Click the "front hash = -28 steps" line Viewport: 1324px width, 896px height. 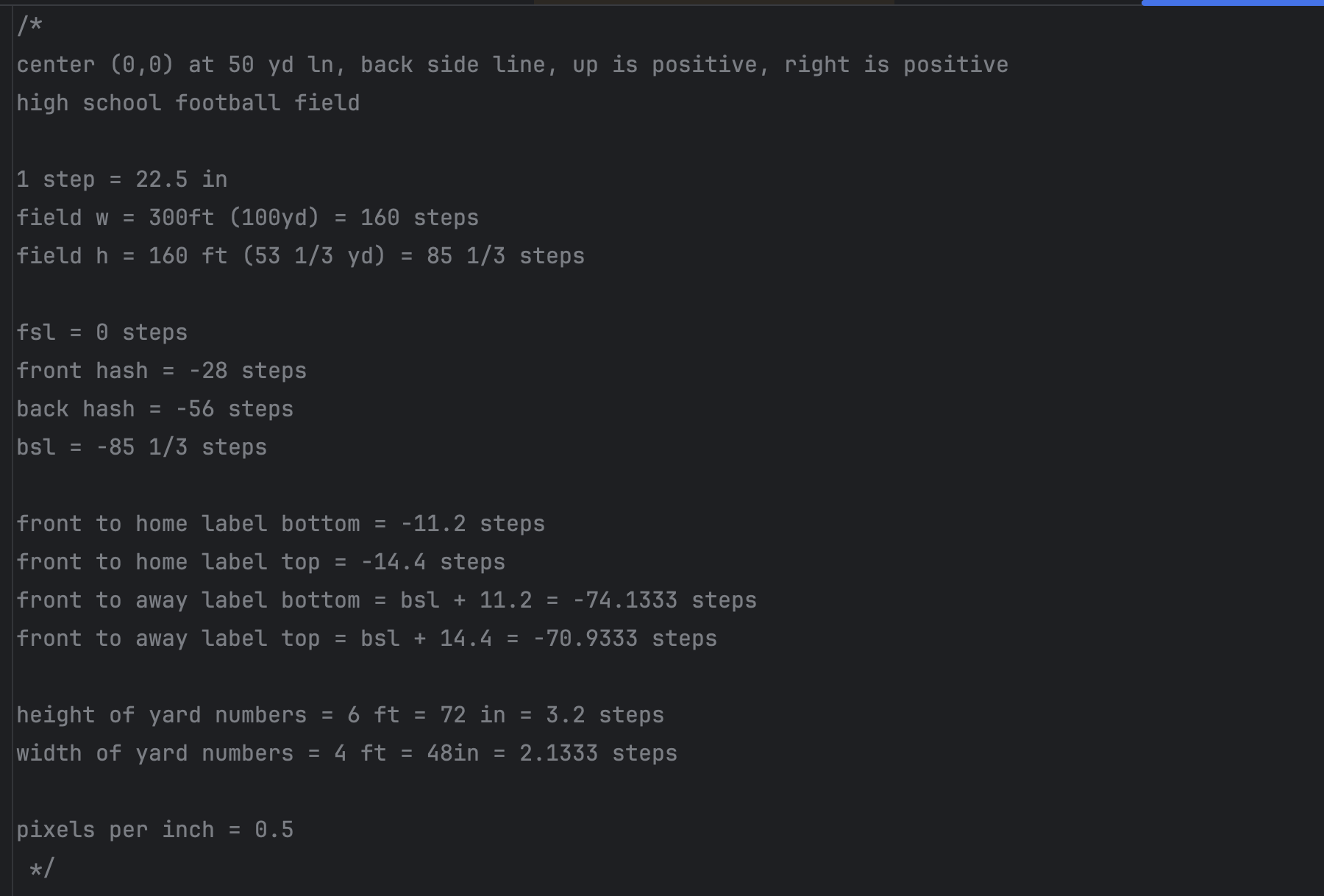(x=161, y=371)
